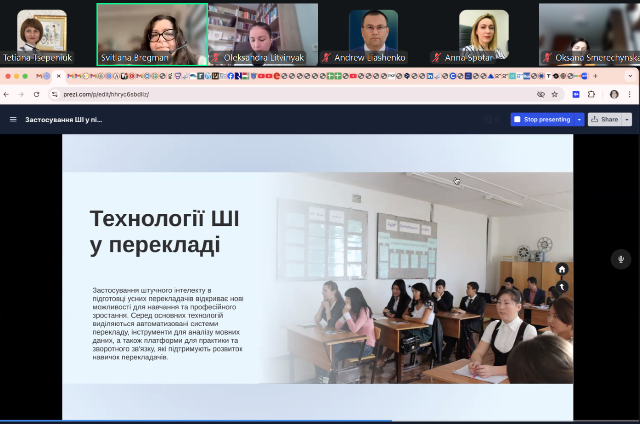
Task: Click the Share button
Action: pos(605,120)
